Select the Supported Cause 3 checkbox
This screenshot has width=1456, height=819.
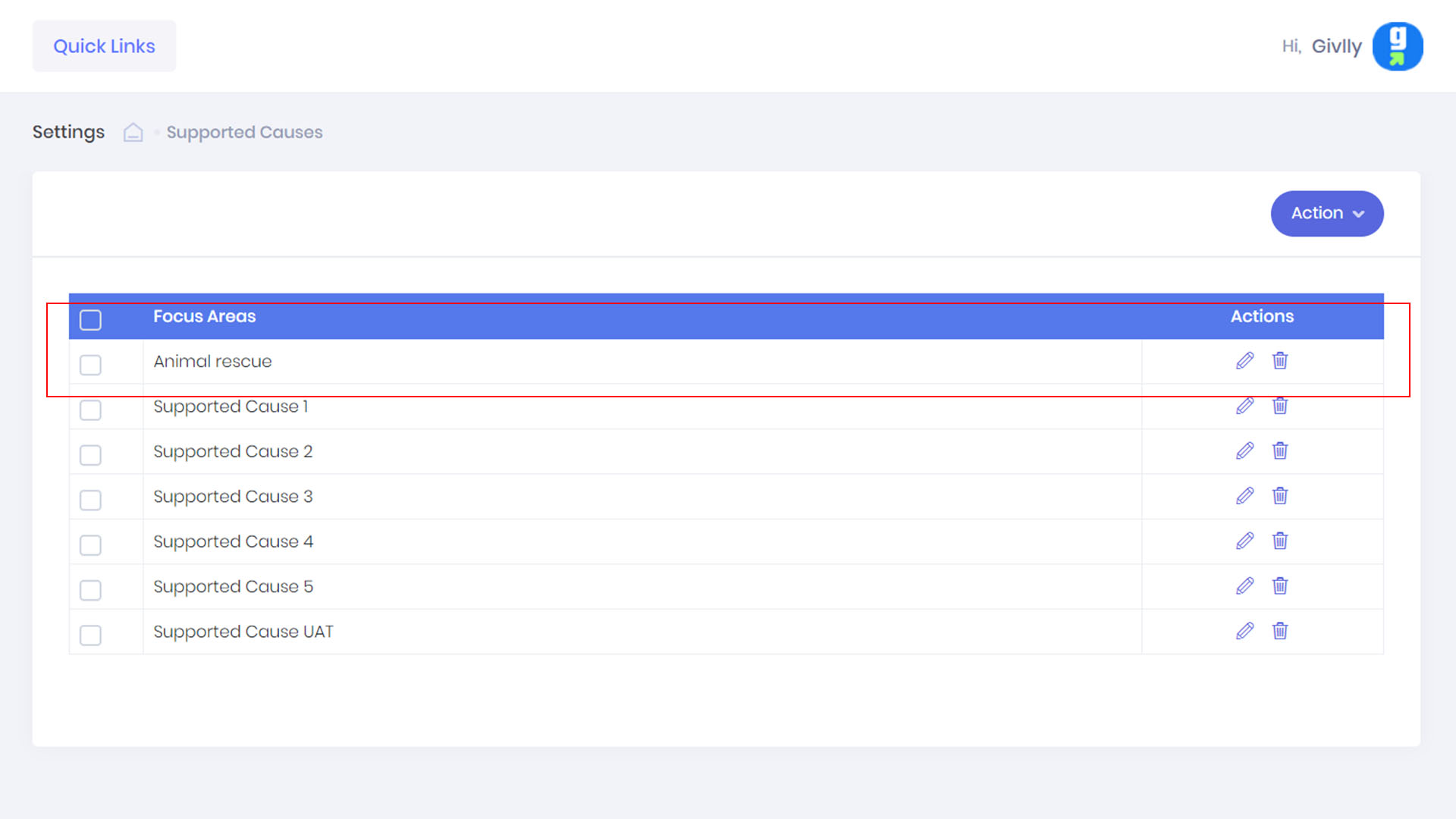(90, 500)
